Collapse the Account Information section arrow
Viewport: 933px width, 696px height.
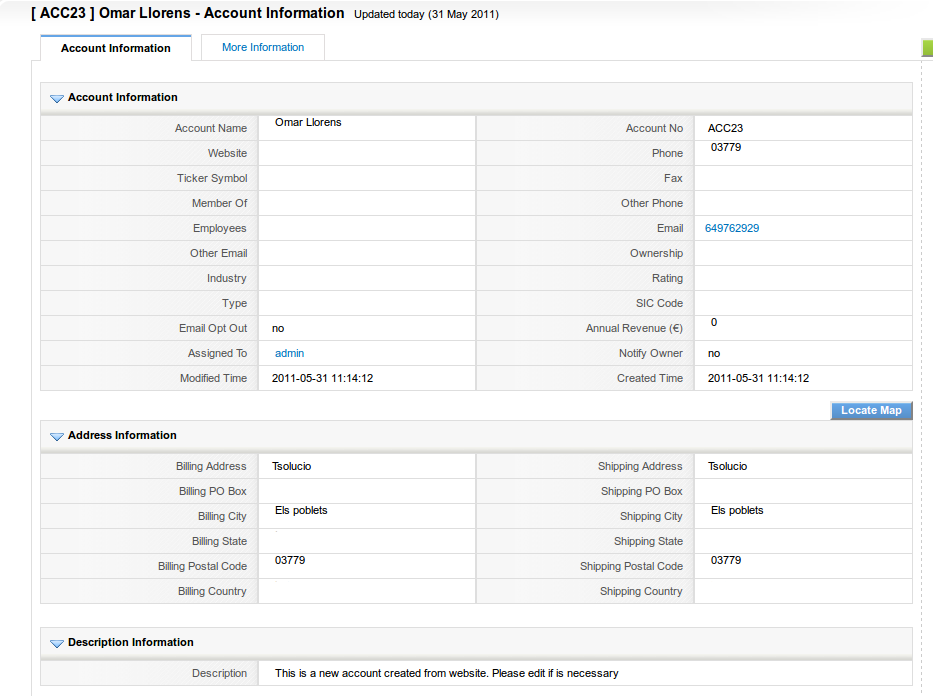(57, 98)
